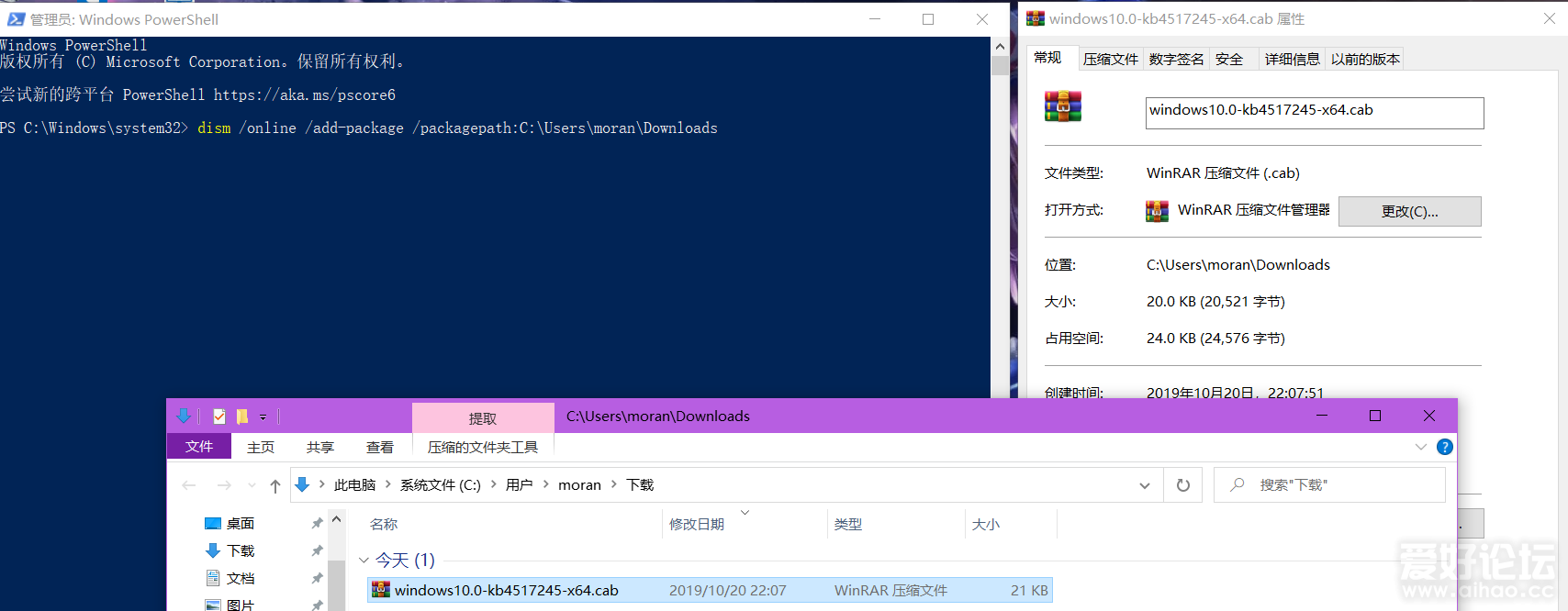Click the WinRAR icon beside 打开方式
This screenshot has height=611, width=1568.
(x=1157, y=211)
